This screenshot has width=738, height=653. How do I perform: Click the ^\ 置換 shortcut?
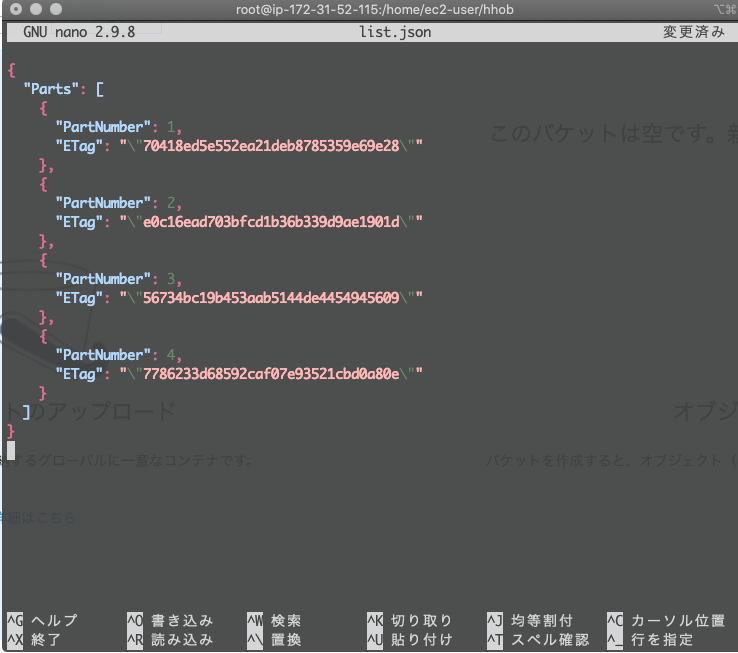(x=274, y=639)
